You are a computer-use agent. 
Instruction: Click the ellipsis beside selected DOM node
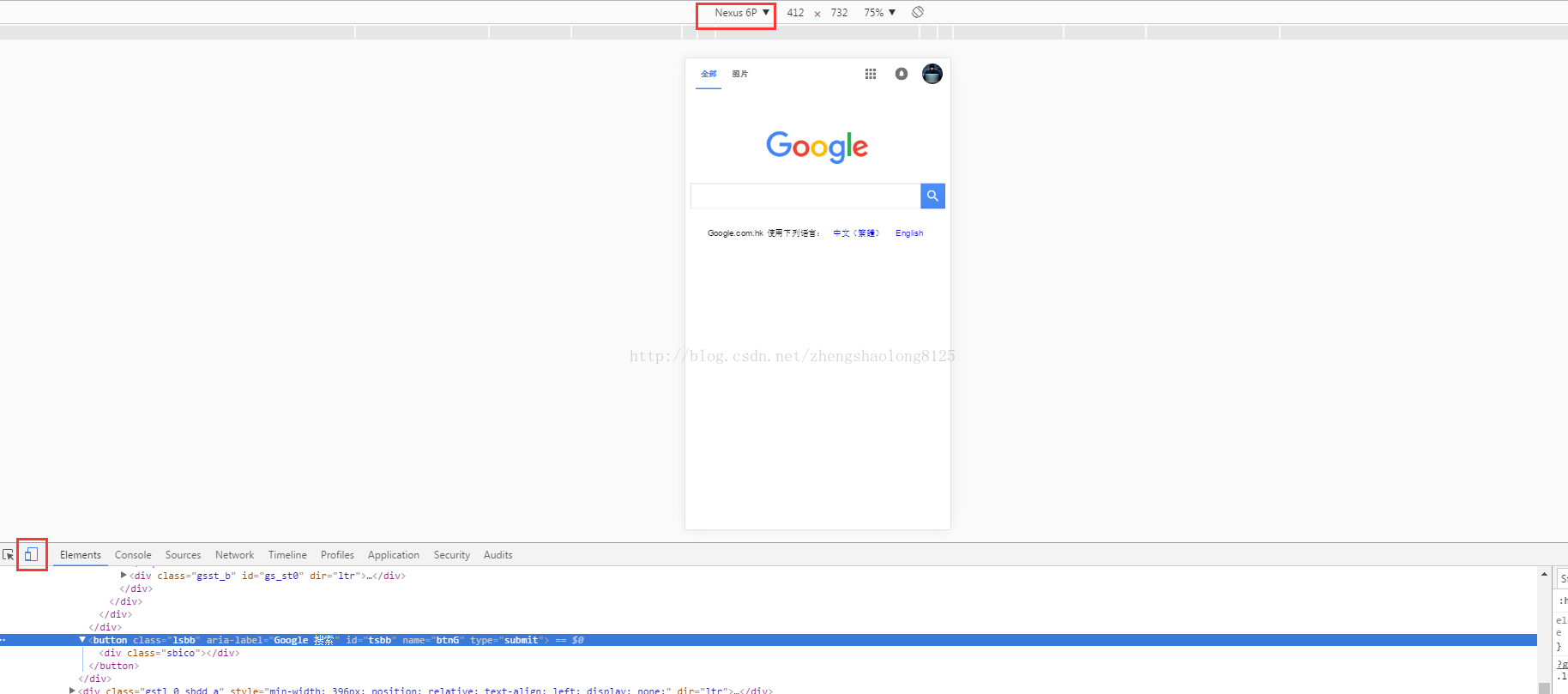point(3,640)
